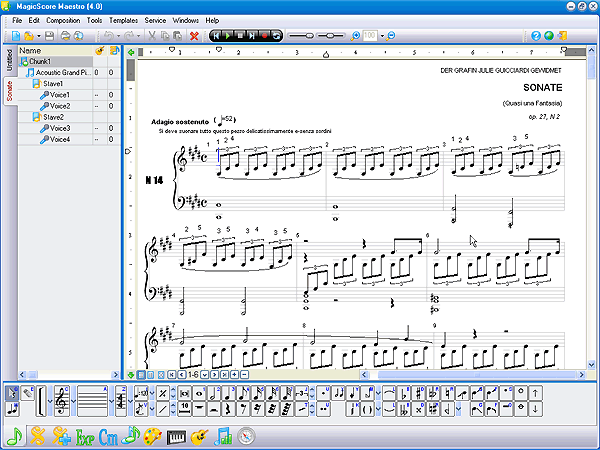Viewport: 600px width, 450px height.
Task: Click the Stop playback button
Action: [240, 36]
